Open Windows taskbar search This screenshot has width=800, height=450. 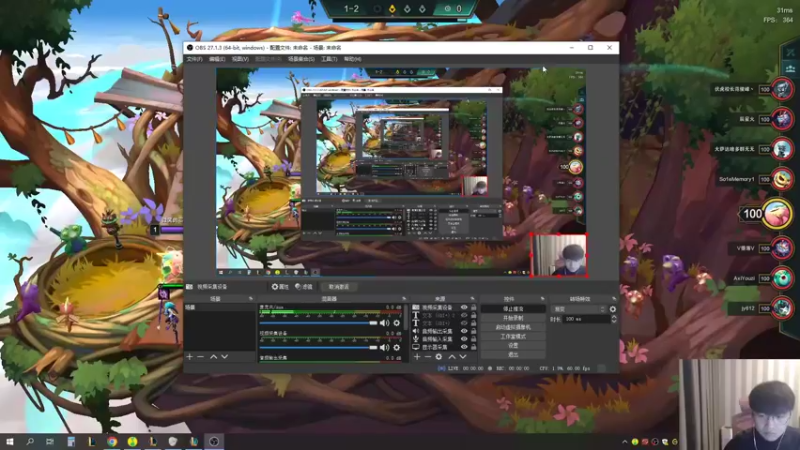[30, 441]
